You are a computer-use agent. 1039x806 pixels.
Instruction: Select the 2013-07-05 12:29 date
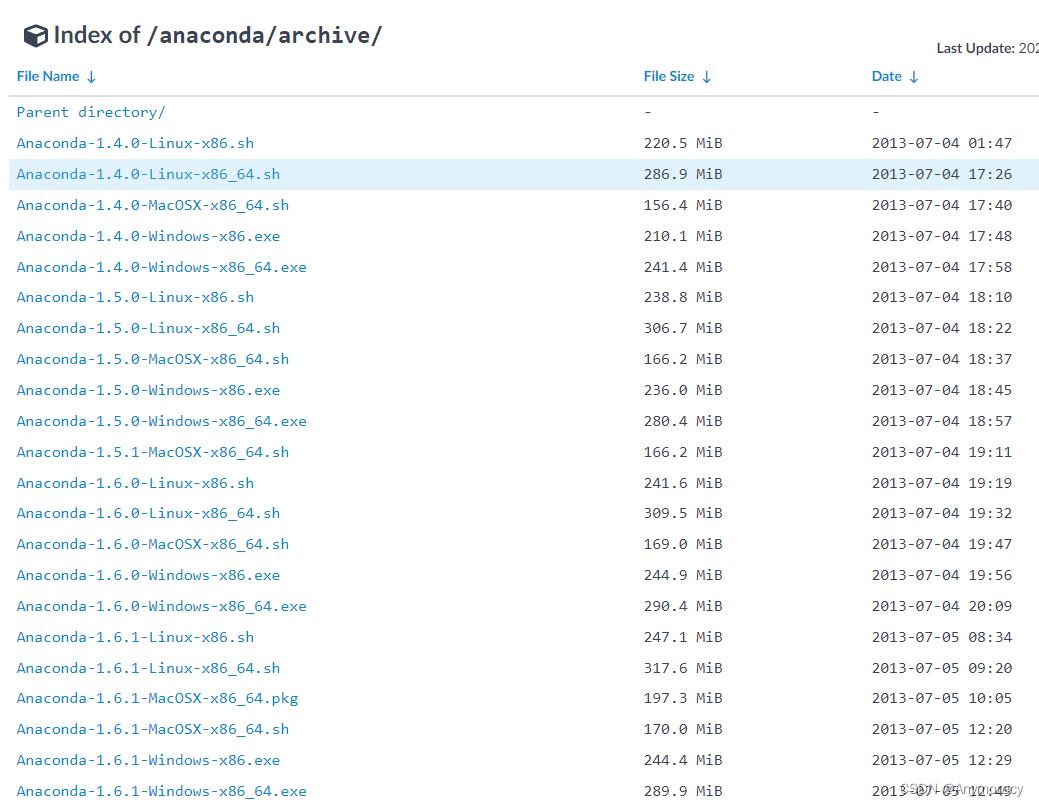pyautogui.click(x=942, y=760)
